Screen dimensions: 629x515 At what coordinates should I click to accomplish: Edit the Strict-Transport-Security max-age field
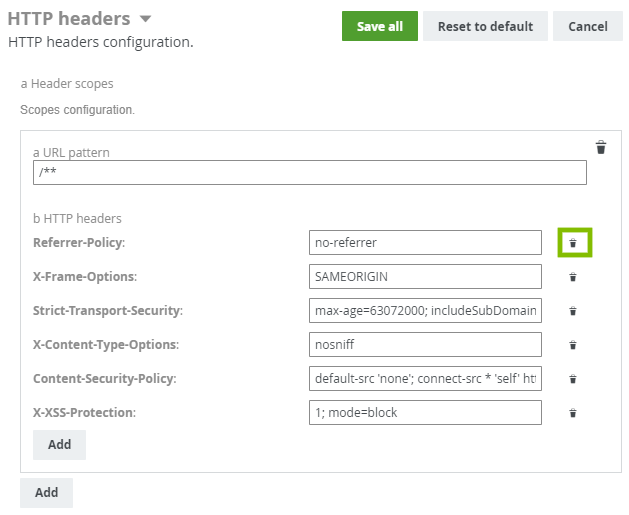coord(425,310)
